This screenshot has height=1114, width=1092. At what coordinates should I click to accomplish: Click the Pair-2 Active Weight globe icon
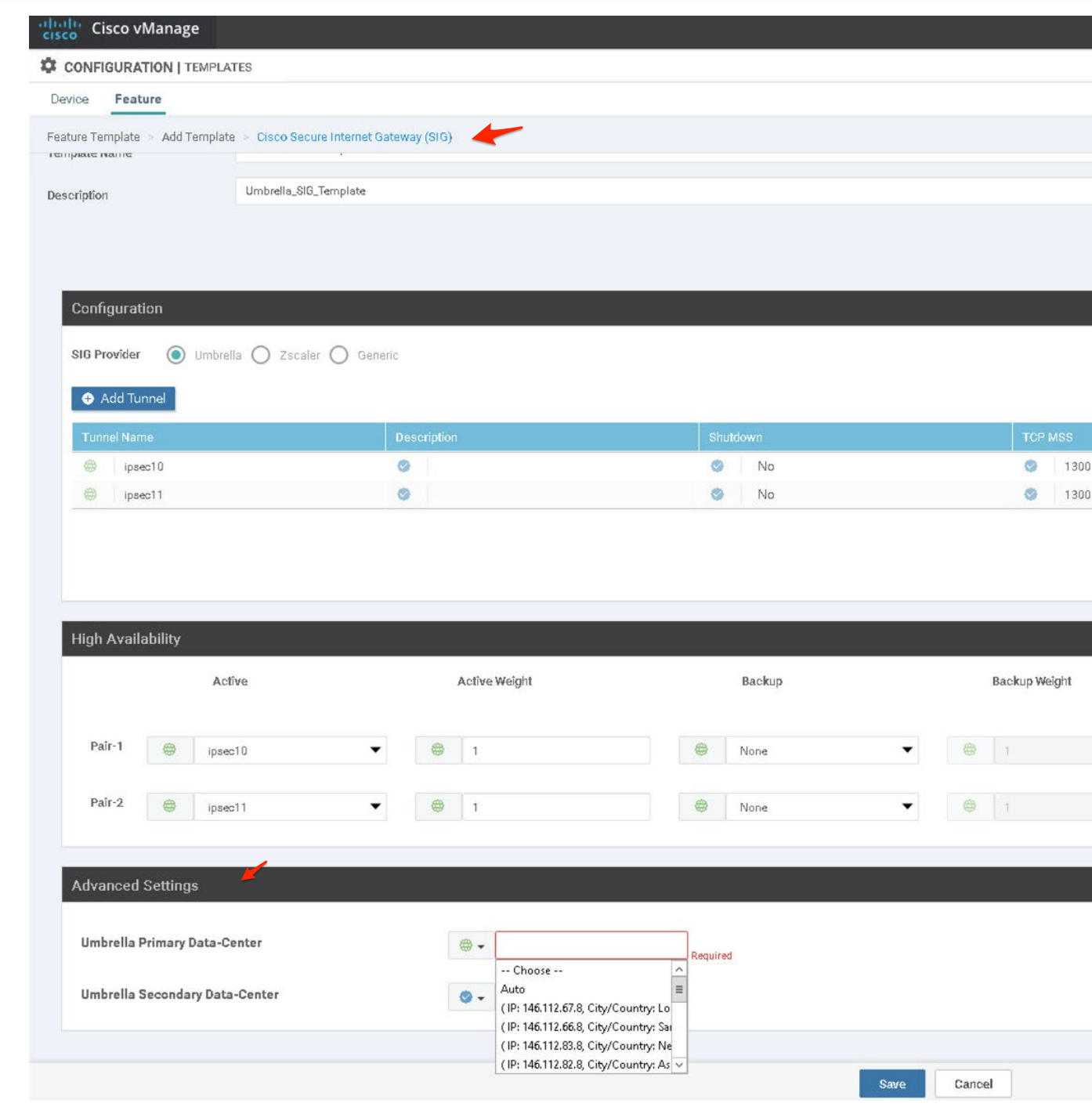click(x=438, y=806)
